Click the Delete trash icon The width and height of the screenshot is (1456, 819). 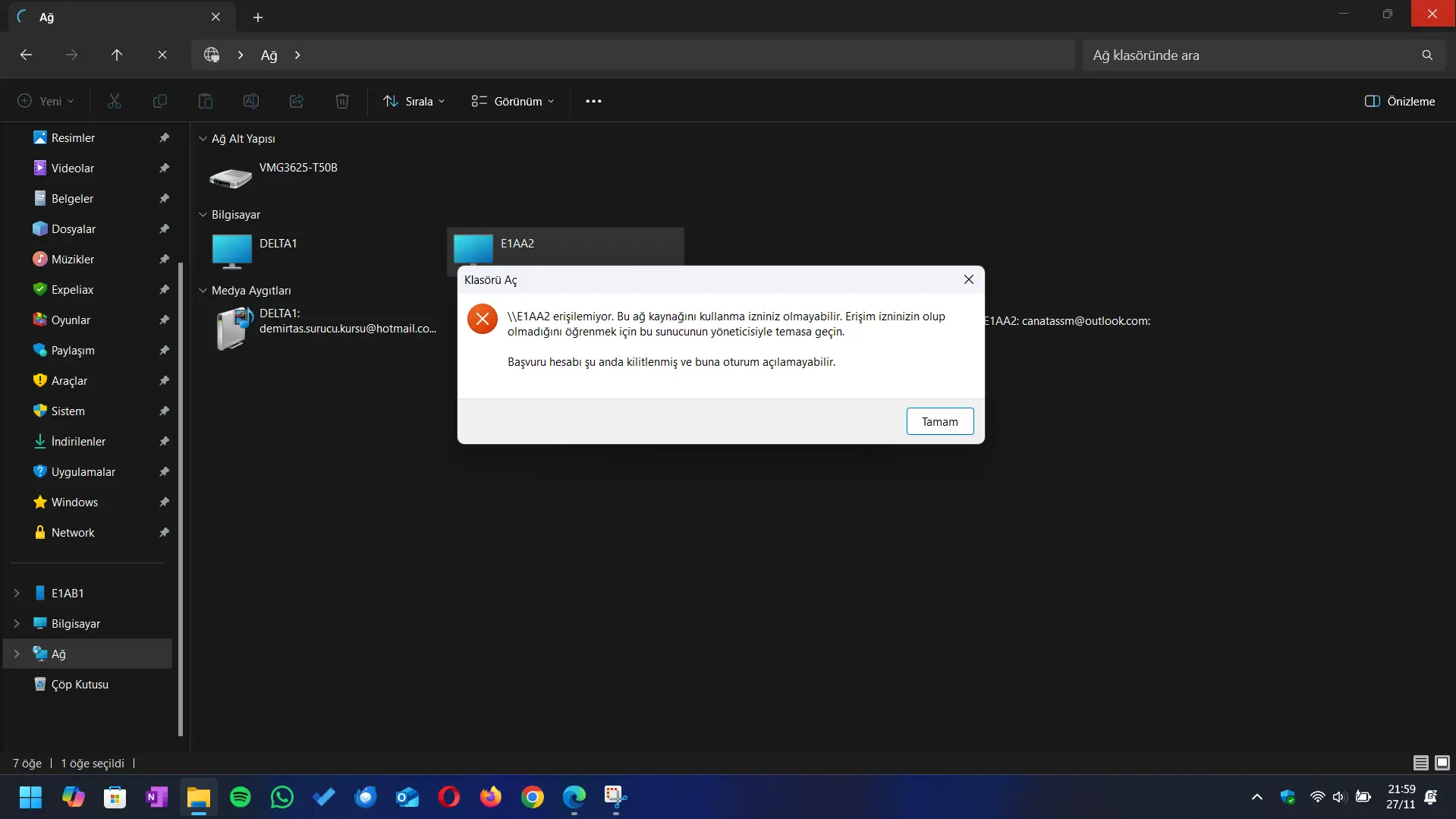[342, 101]
